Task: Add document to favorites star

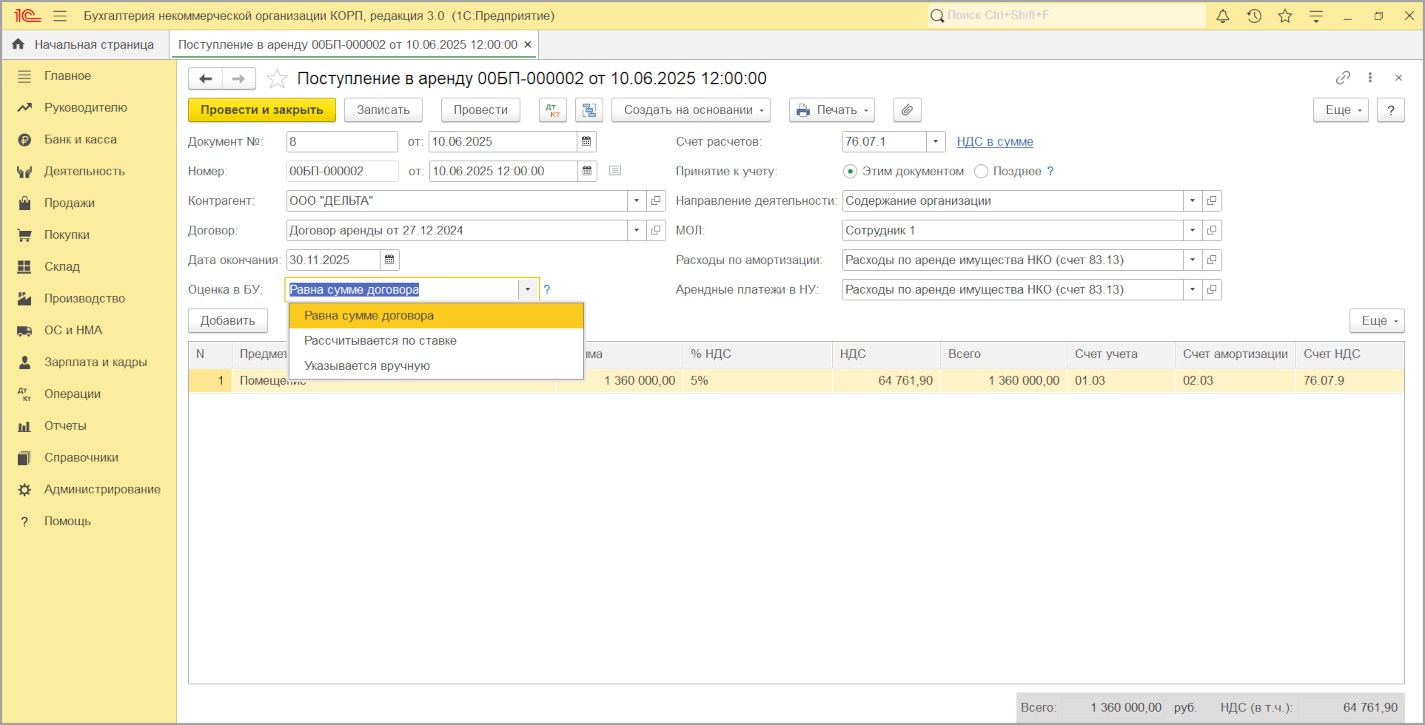Action: click(277, 79)
